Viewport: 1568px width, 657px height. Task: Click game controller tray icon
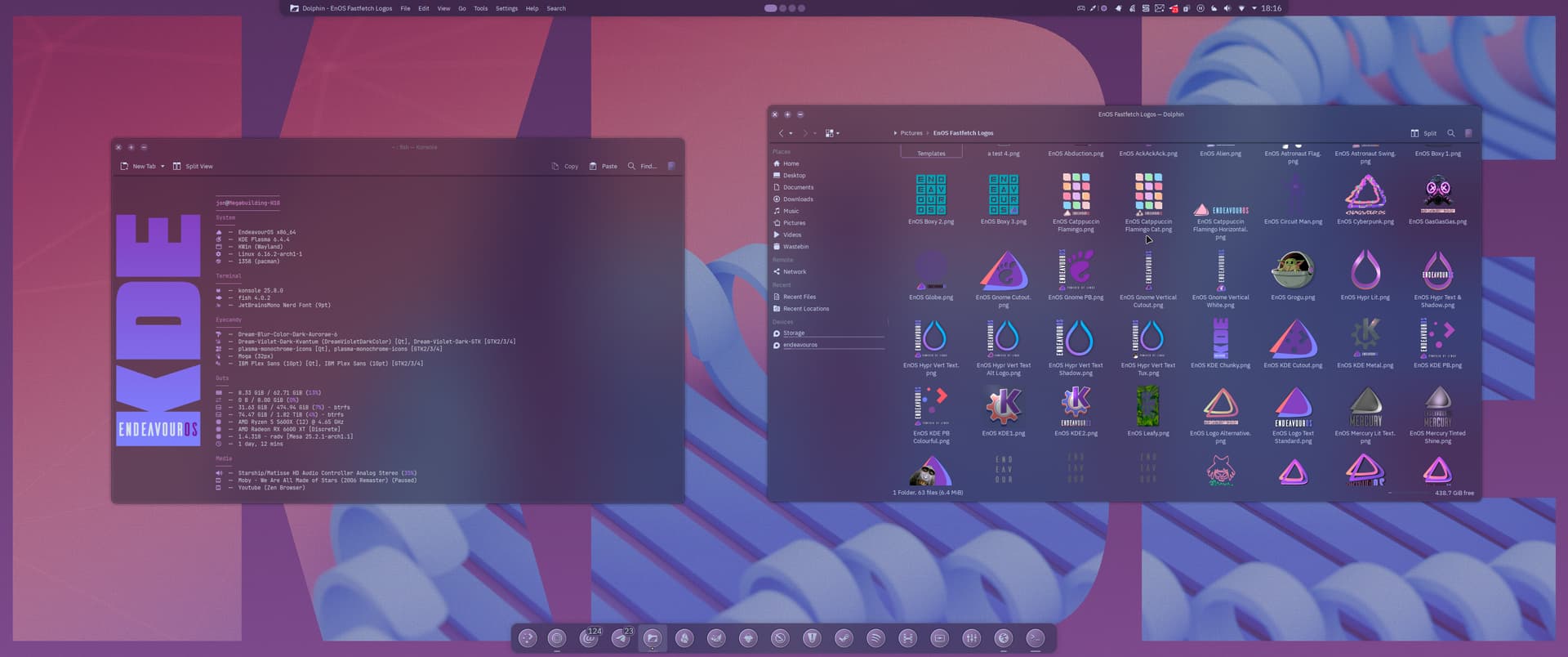(1081, 8)
